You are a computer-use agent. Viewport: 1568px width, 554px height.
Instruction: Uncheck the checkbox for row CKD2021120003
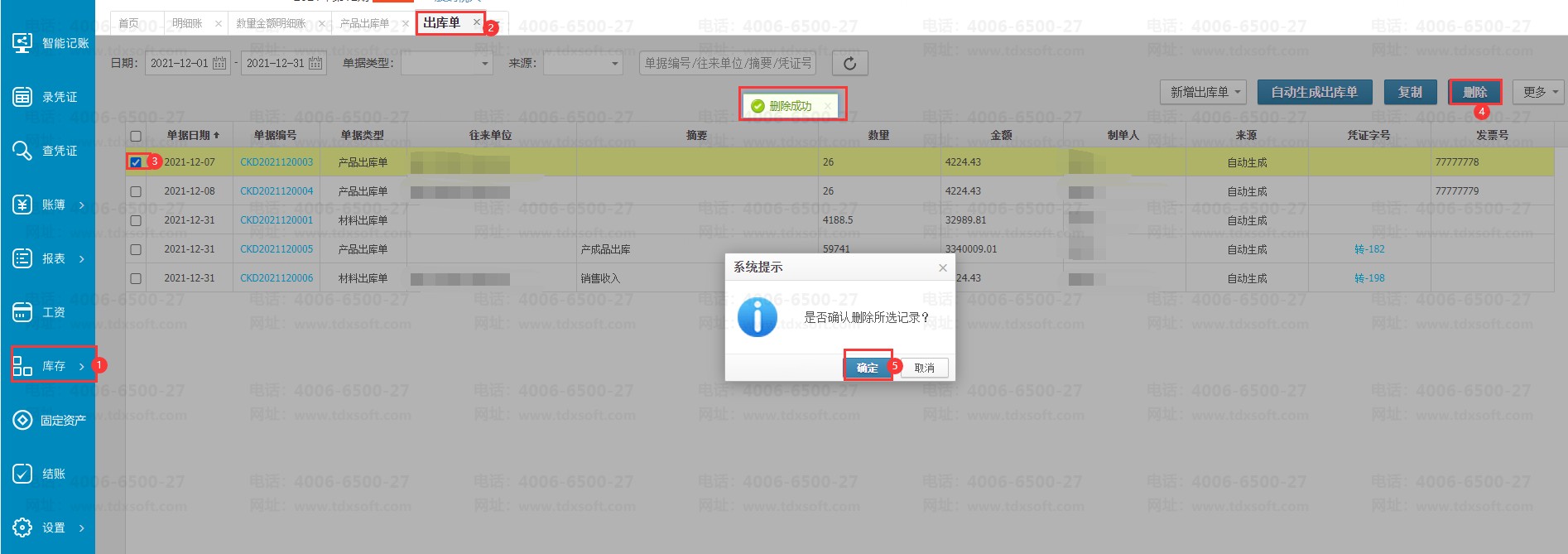(136, 162)
